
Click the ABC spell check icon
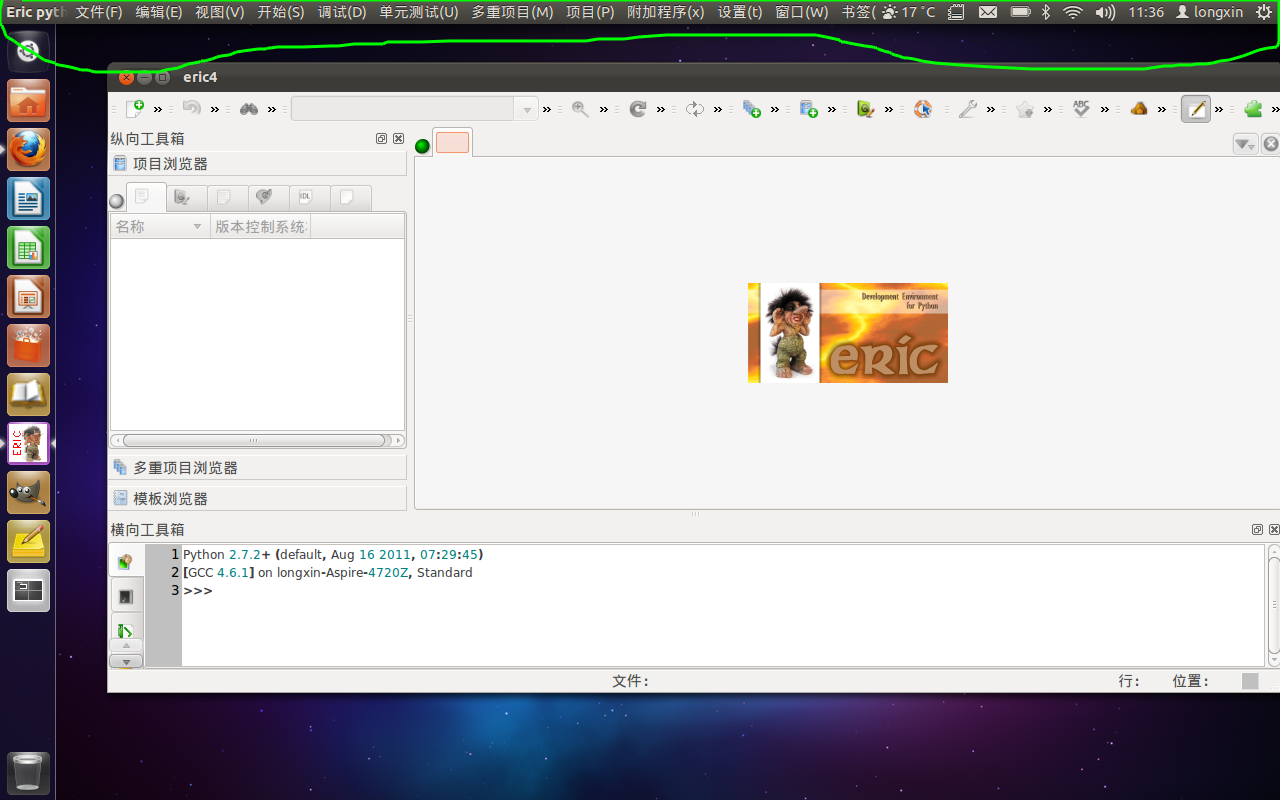[1081, 108]
